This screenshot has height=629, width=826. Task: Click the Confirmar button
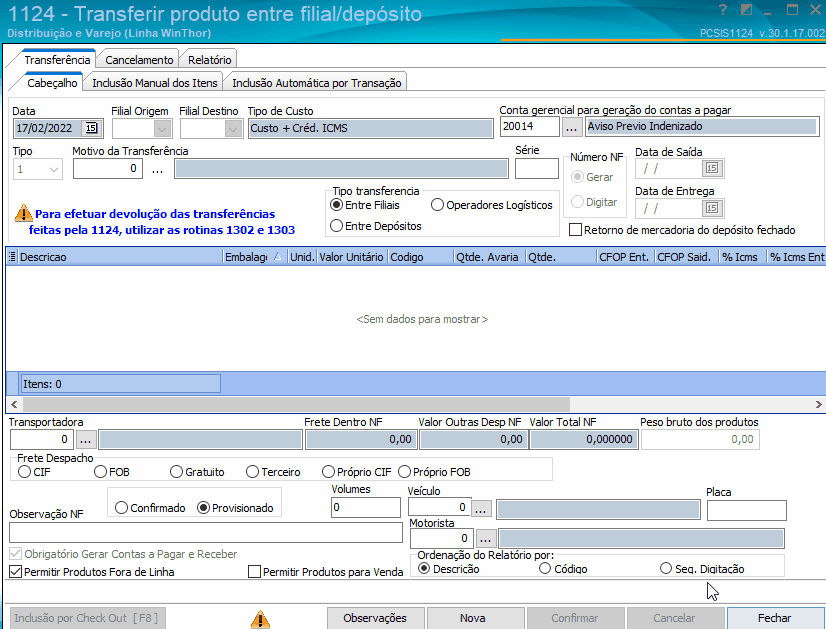(x=575, y=618)
